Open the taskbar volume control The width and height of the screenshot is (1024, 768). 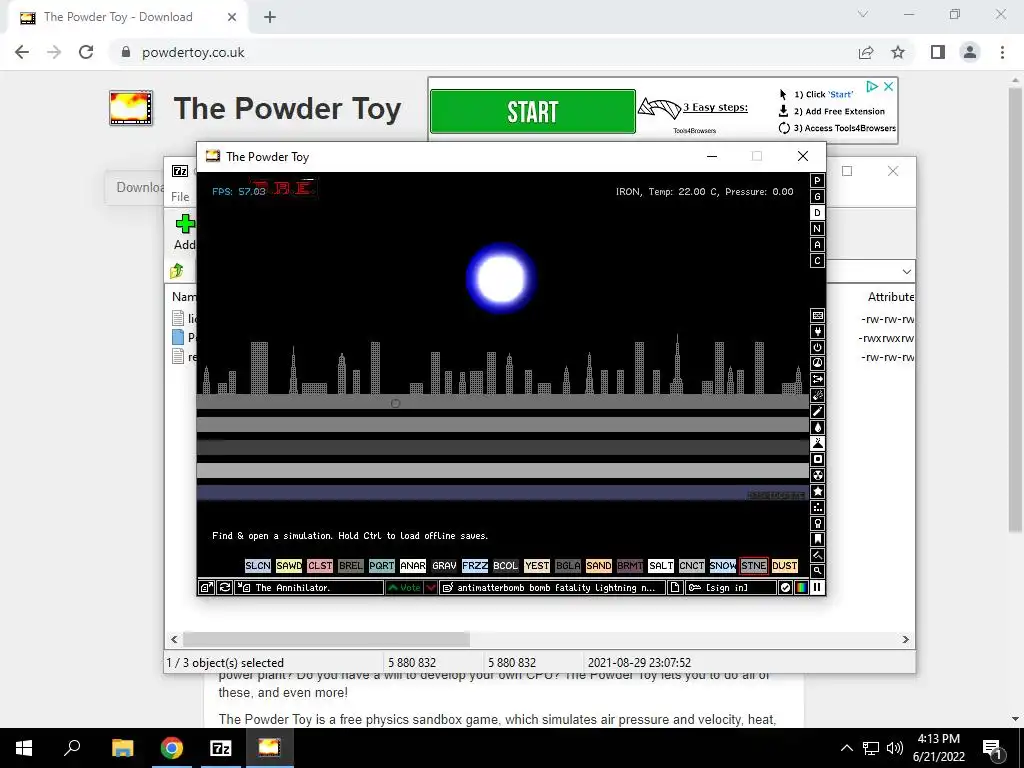[895, 748]
